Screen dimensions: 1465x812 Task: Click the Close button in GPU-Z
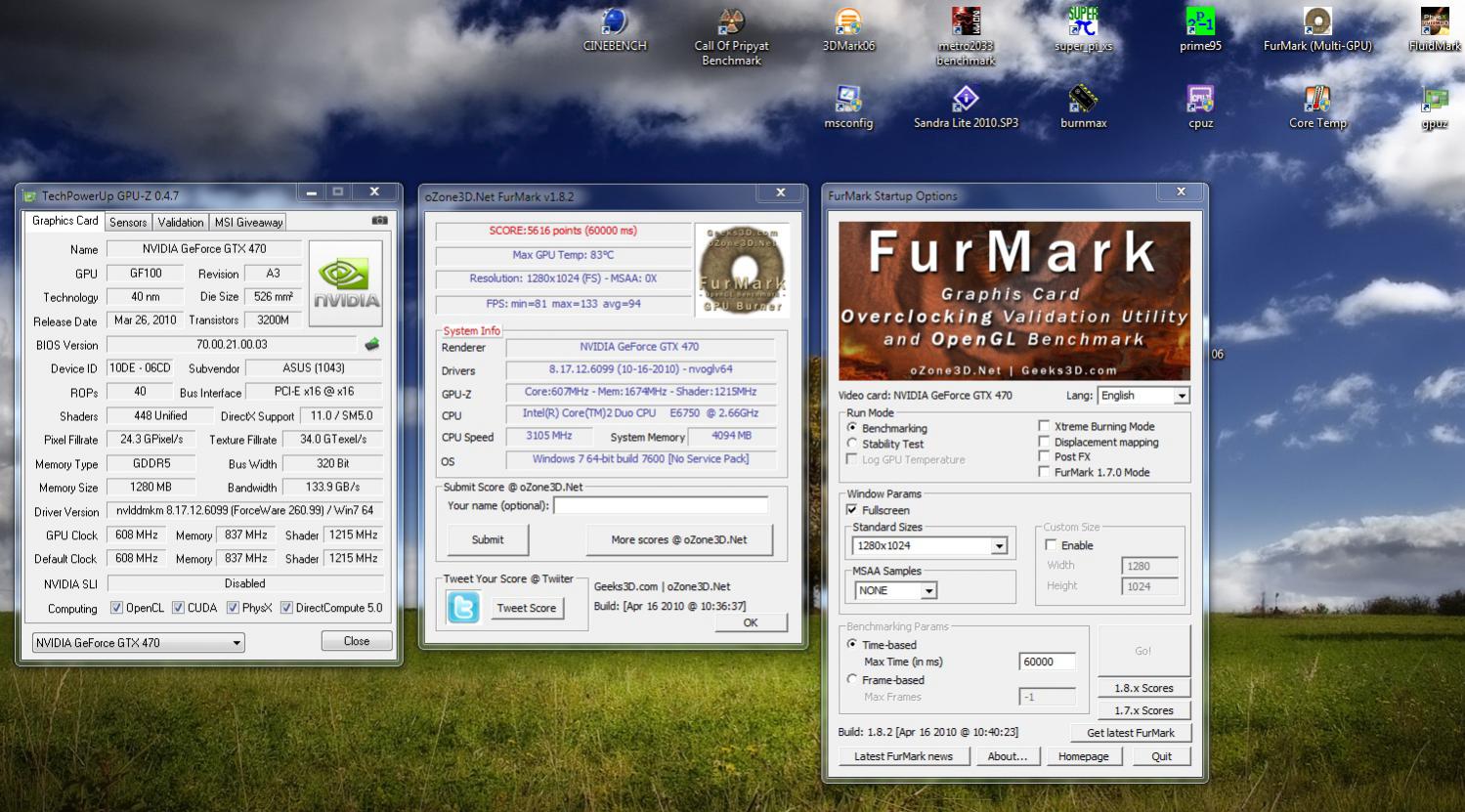click(x=357, y=641)
